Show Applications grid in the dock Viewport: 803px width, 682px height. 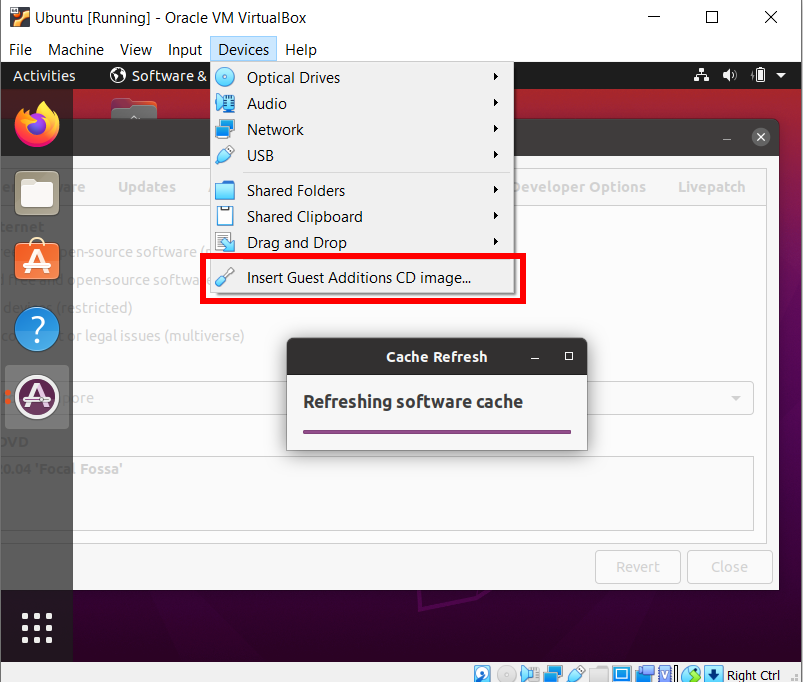pyautogui.click(x=37, y=627)
